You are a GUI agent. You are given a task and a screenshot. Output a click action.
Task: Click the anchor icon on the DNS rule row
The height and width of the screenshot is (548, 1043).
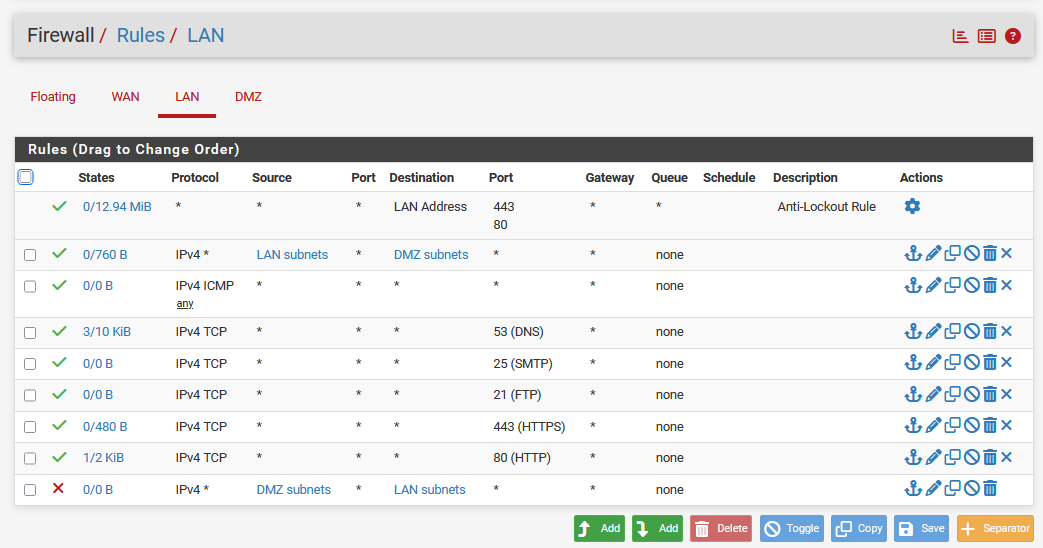(912, 331)
